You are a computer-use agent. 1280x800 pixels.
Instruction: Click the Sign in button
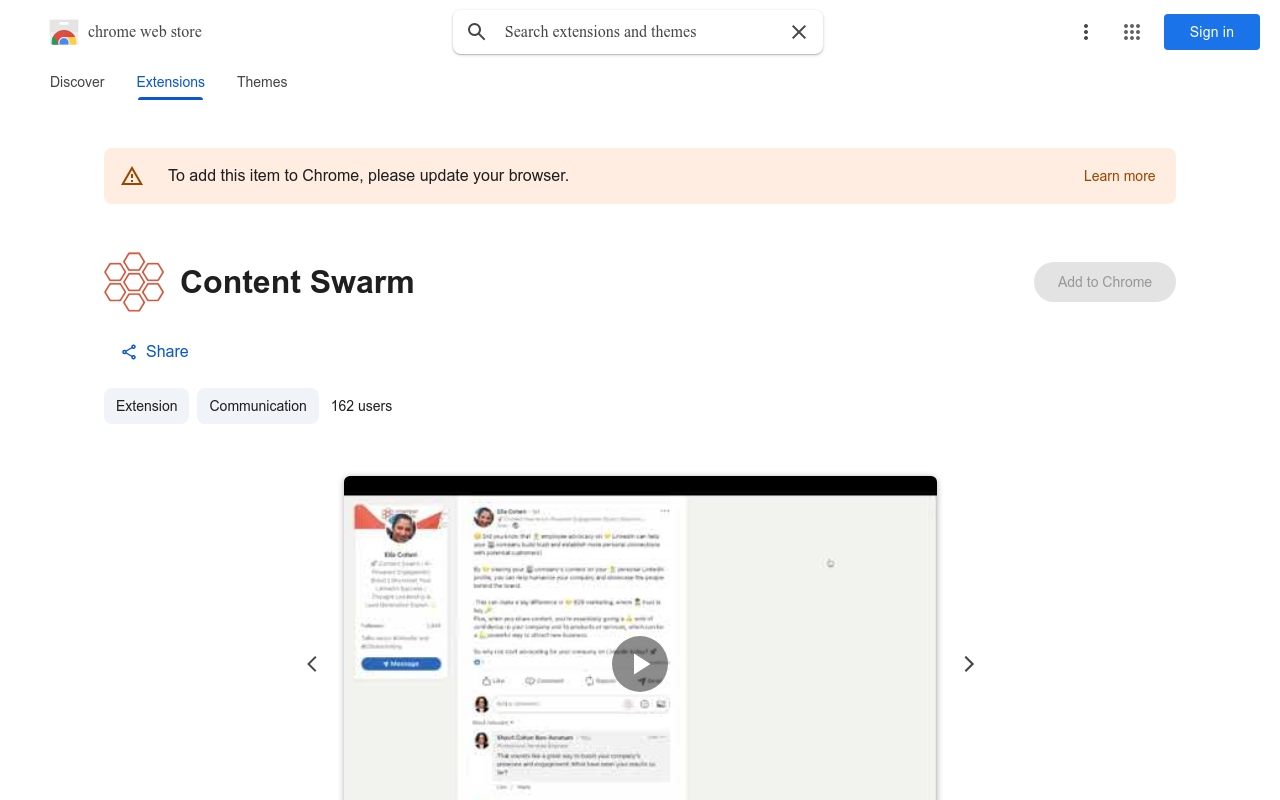1212,32
